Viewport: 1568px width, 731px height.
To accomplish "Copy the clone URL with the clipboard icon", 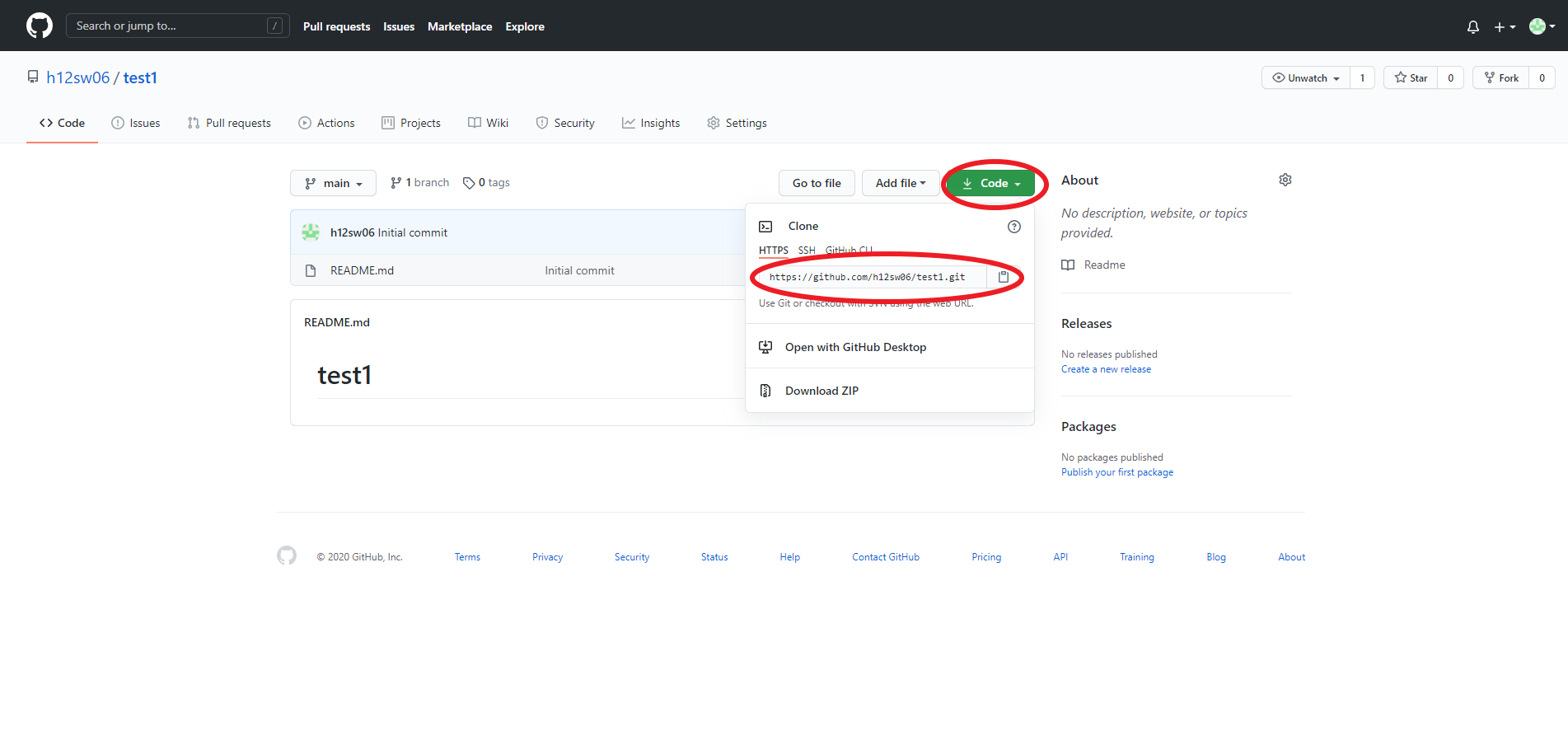I will click(1004, 277).
